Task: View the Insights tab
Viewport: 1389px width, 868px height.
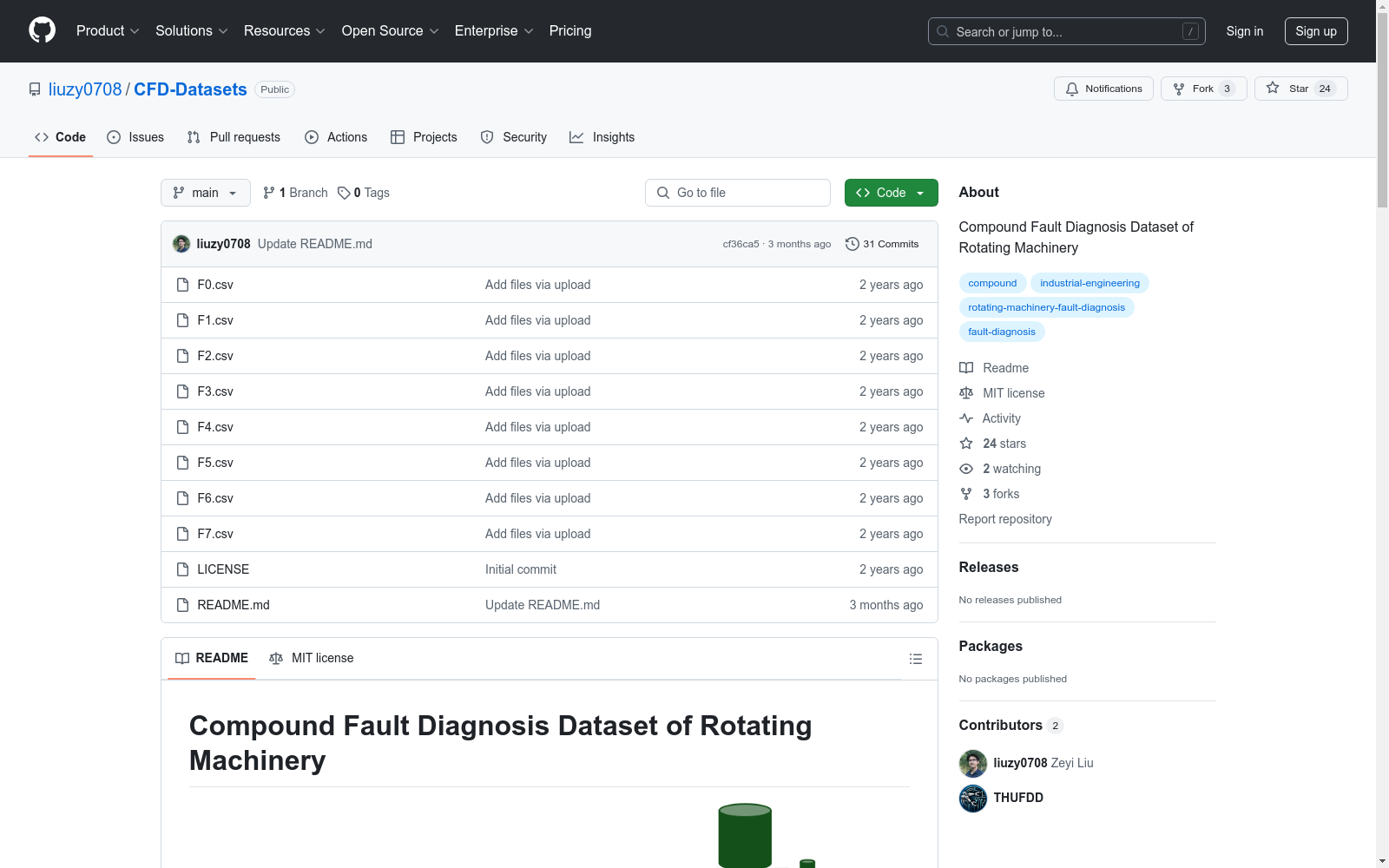Action: pyautogui.click(x=602, y=137)
